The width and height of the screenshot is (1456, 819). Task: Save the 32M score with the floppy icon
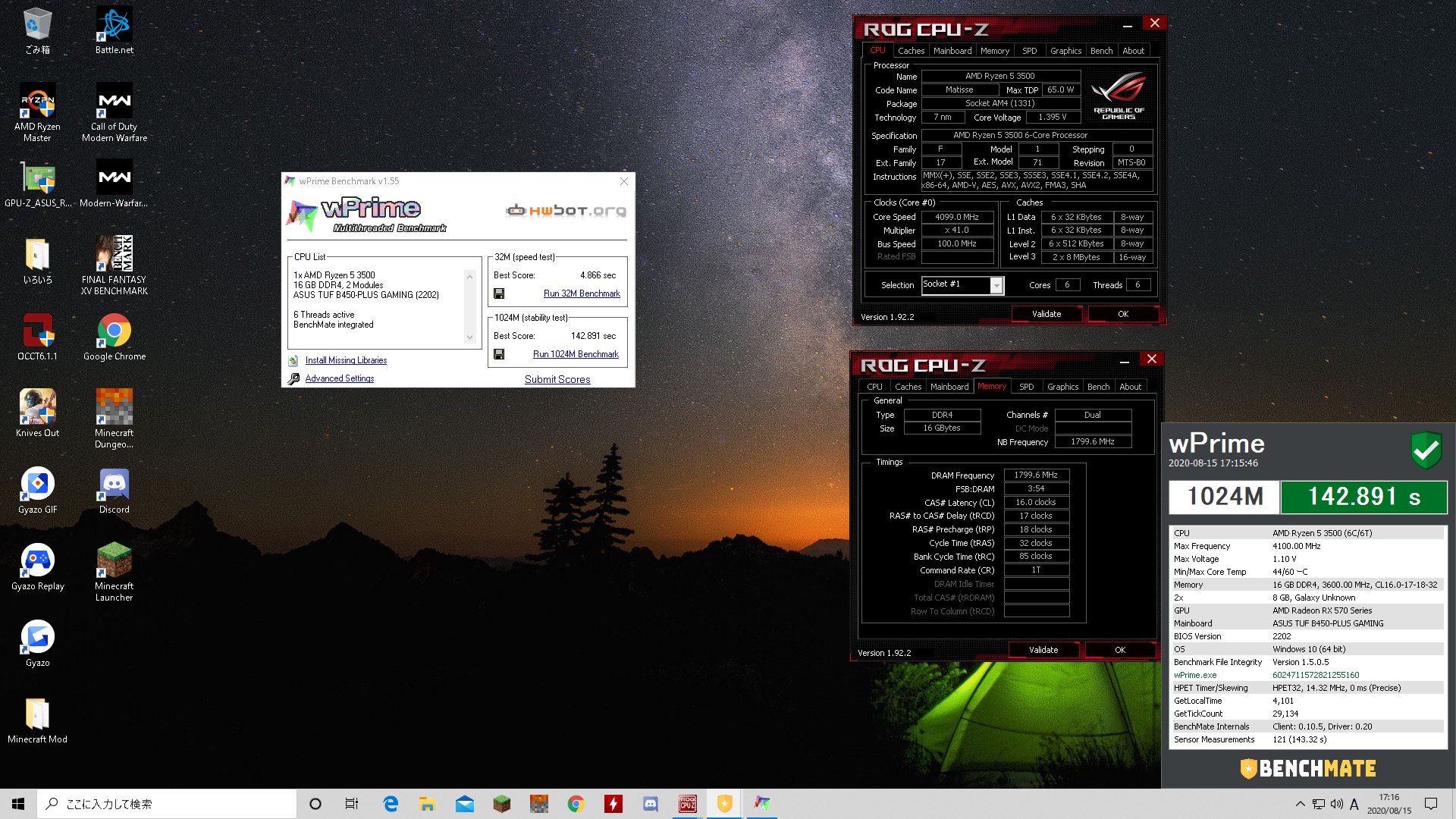point(499,293)
